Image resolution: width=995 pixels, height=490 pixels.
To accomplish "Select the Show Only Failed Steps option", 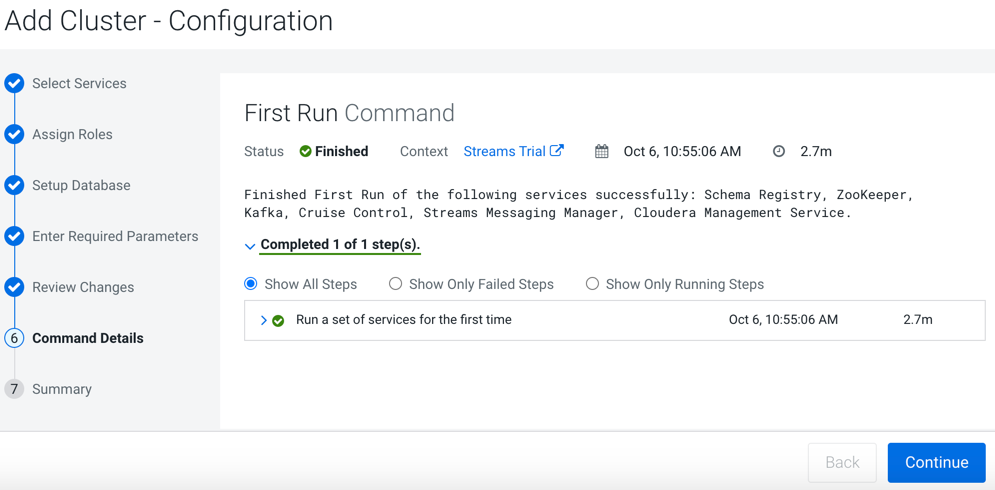I will point(396,284).
